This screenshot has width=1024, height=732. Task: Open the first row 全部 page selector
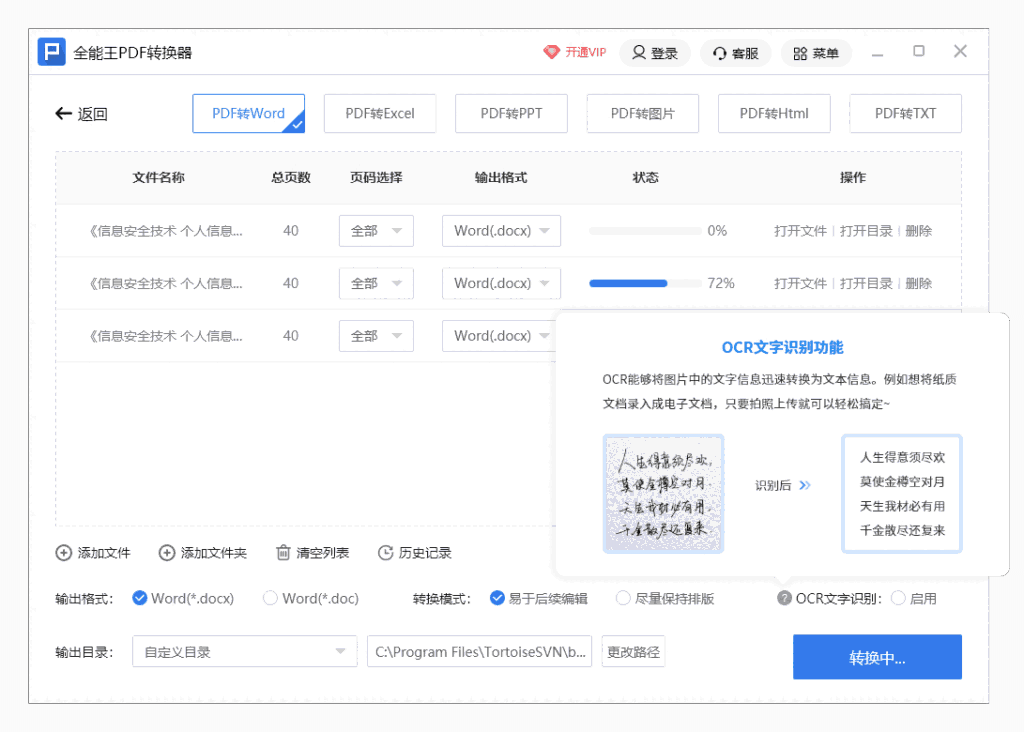[x=376, y=230]
